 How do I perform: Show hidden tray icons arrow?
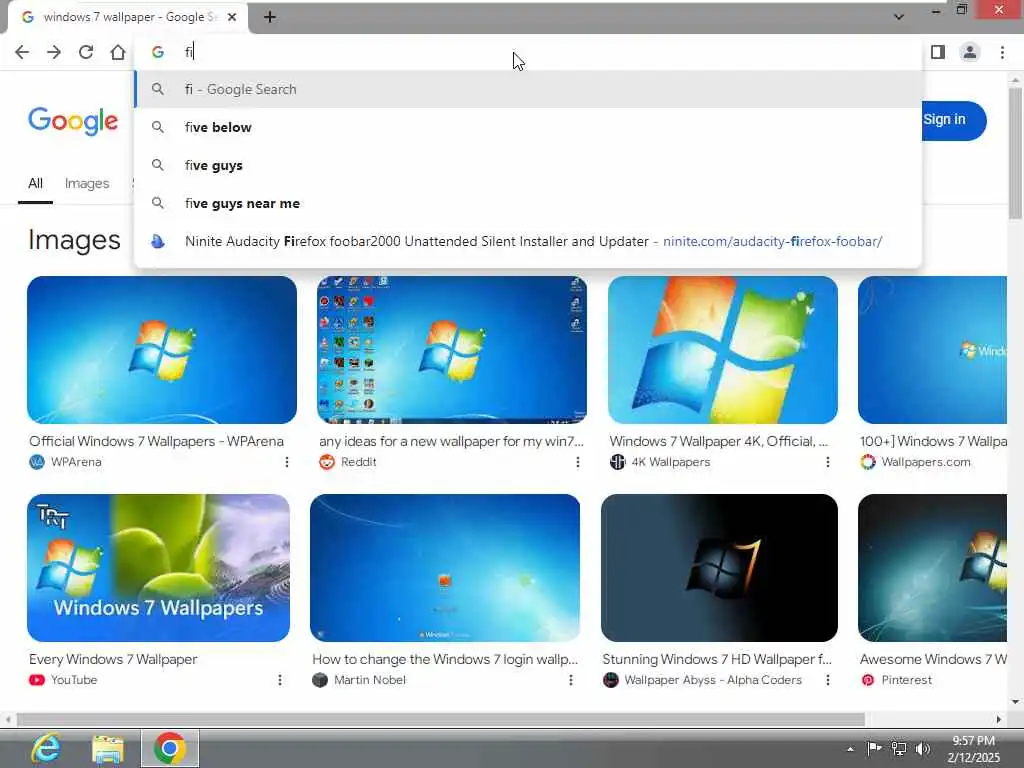pyautogui.click(x=850, y=749)
